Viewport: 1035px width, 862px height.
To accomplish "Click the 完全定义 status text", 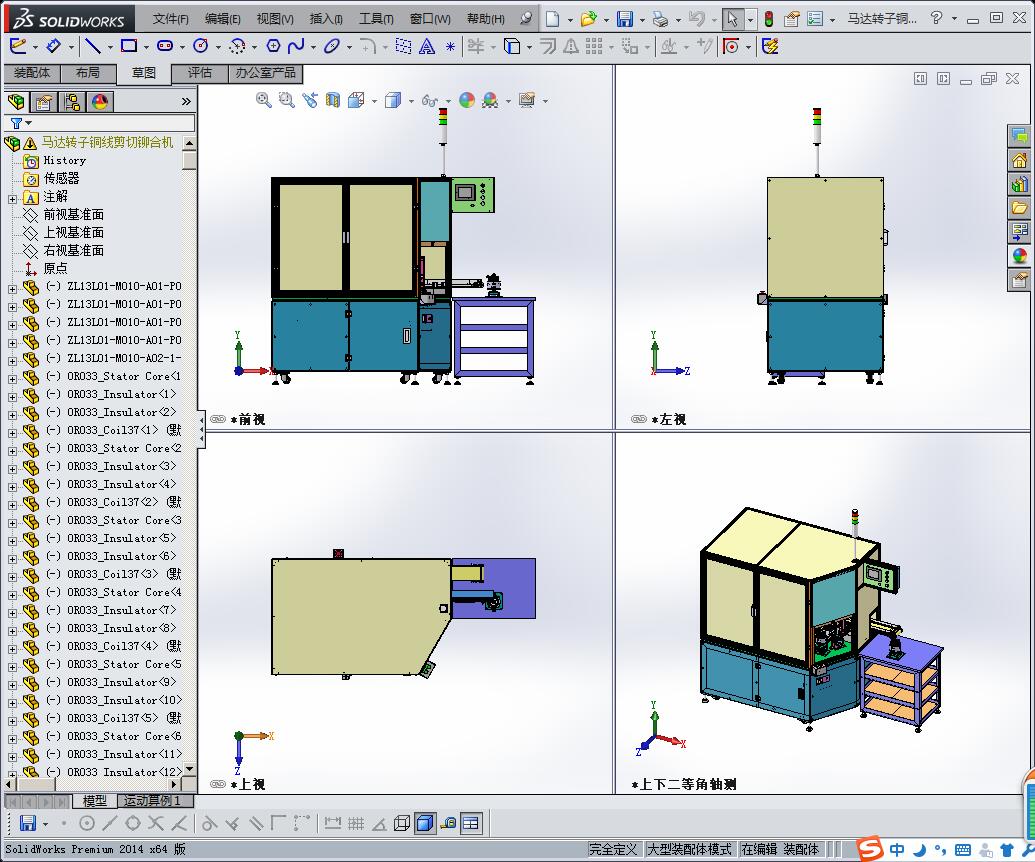I will 613,849.
